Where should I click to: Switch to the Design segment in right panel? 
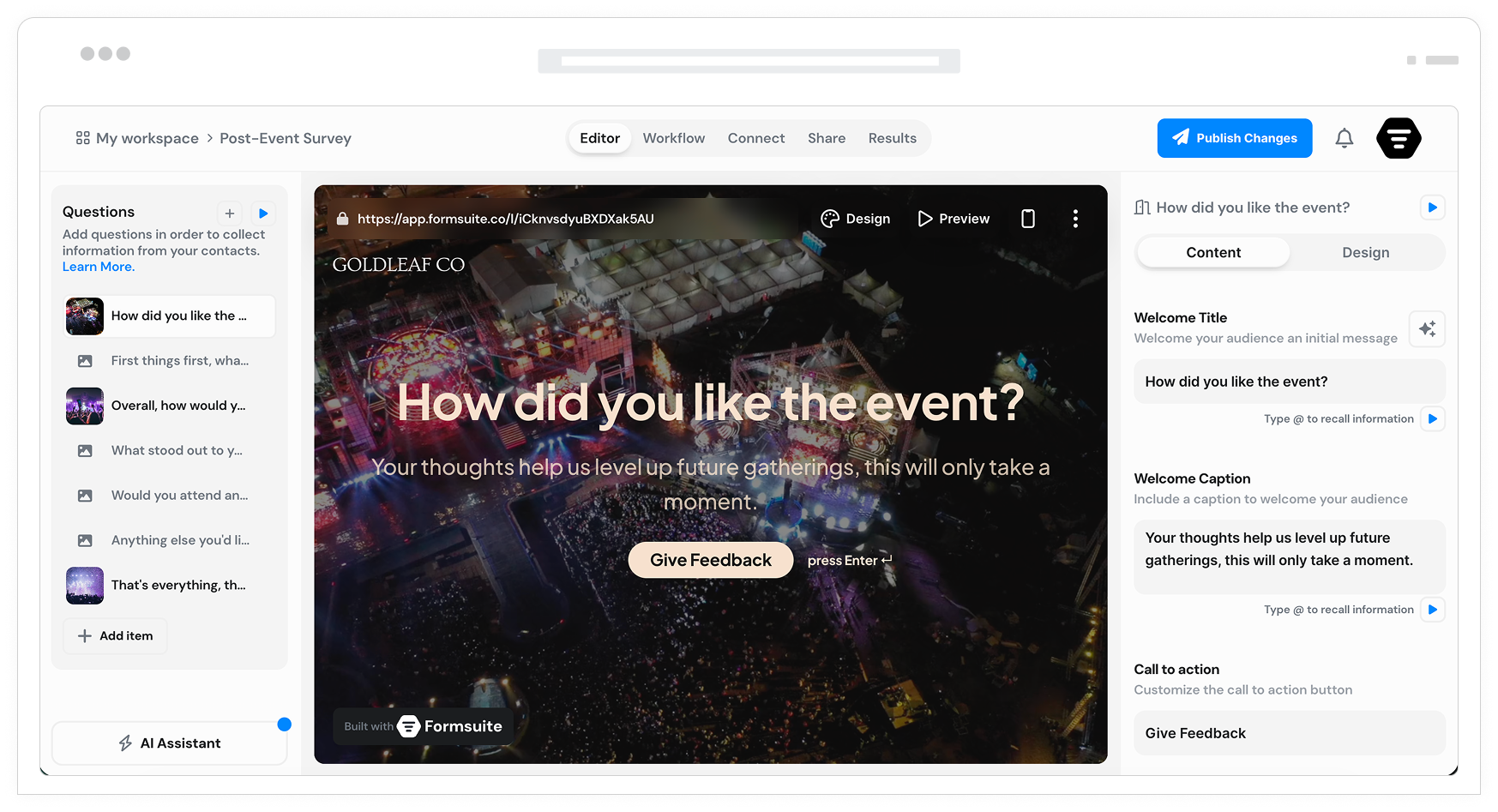[1365, 253]
